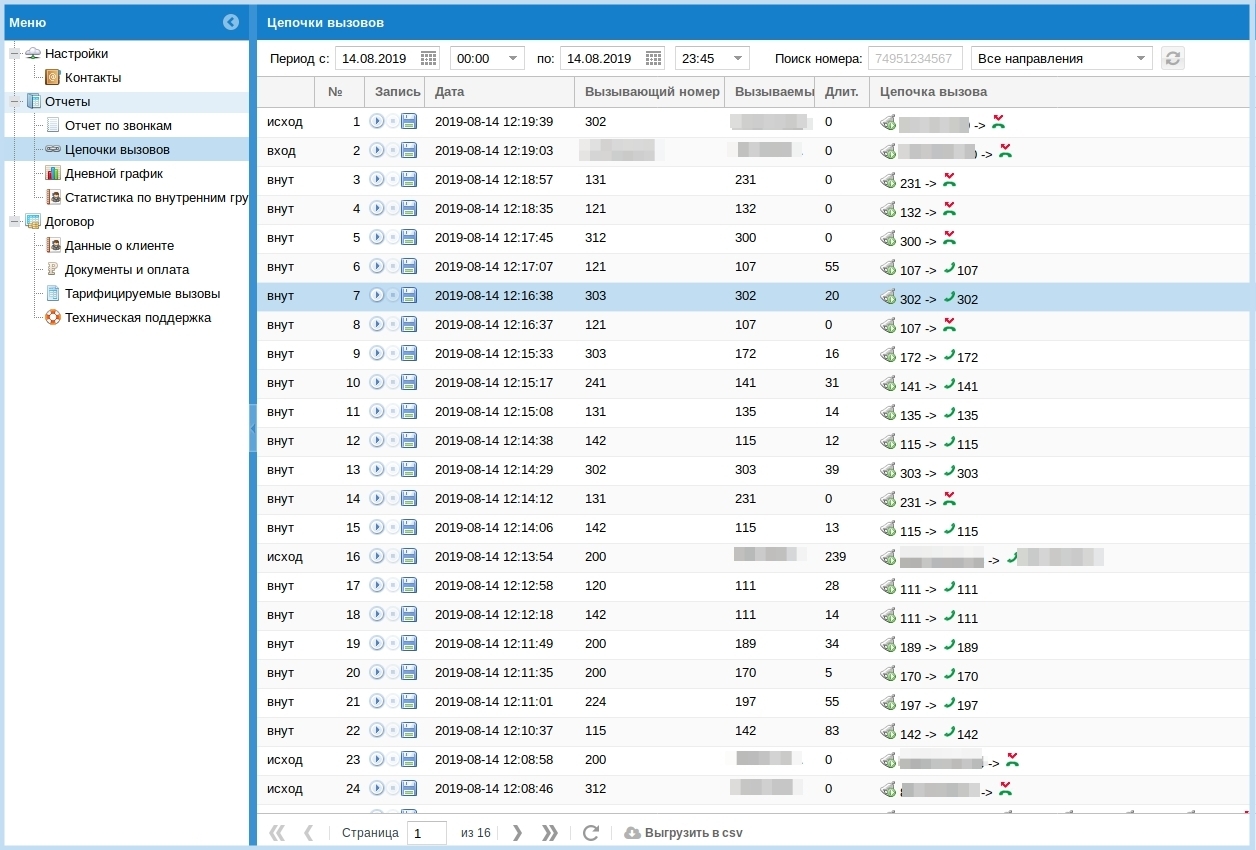Image resolution: width=1256 pixels, height=850 pixels.
Task: Save the recording of call number 4
Action: pos(409,208)
